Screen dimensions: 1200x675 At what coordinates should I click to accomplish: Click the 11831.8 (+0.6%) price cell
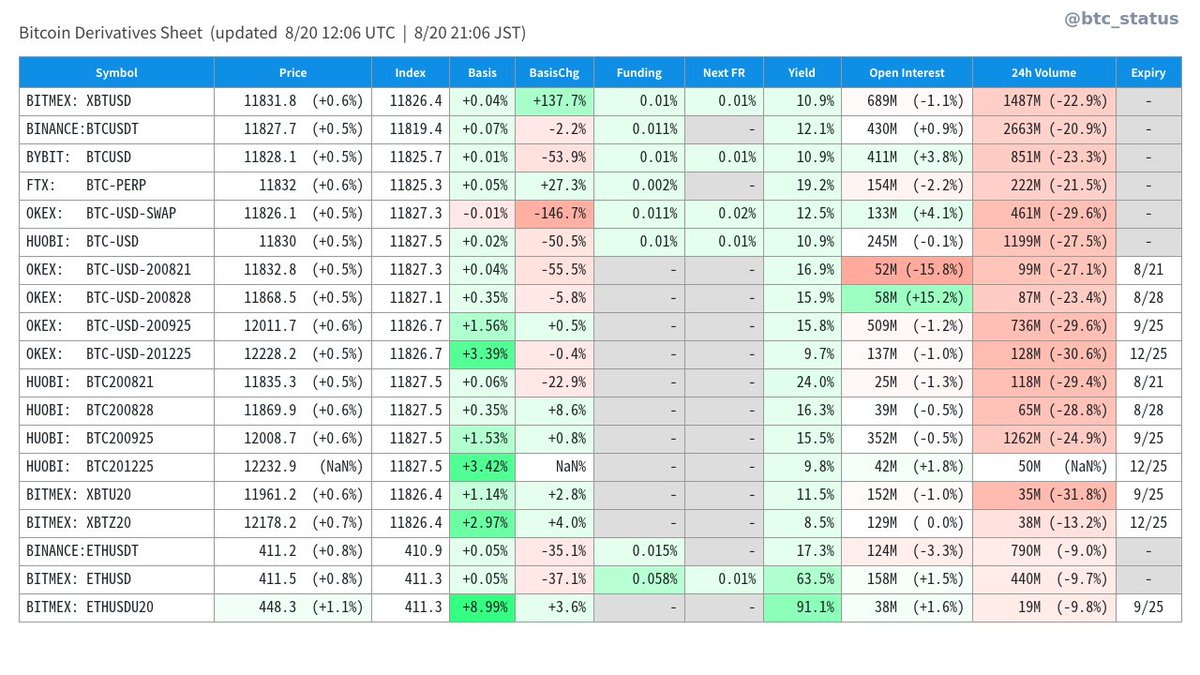293,101
